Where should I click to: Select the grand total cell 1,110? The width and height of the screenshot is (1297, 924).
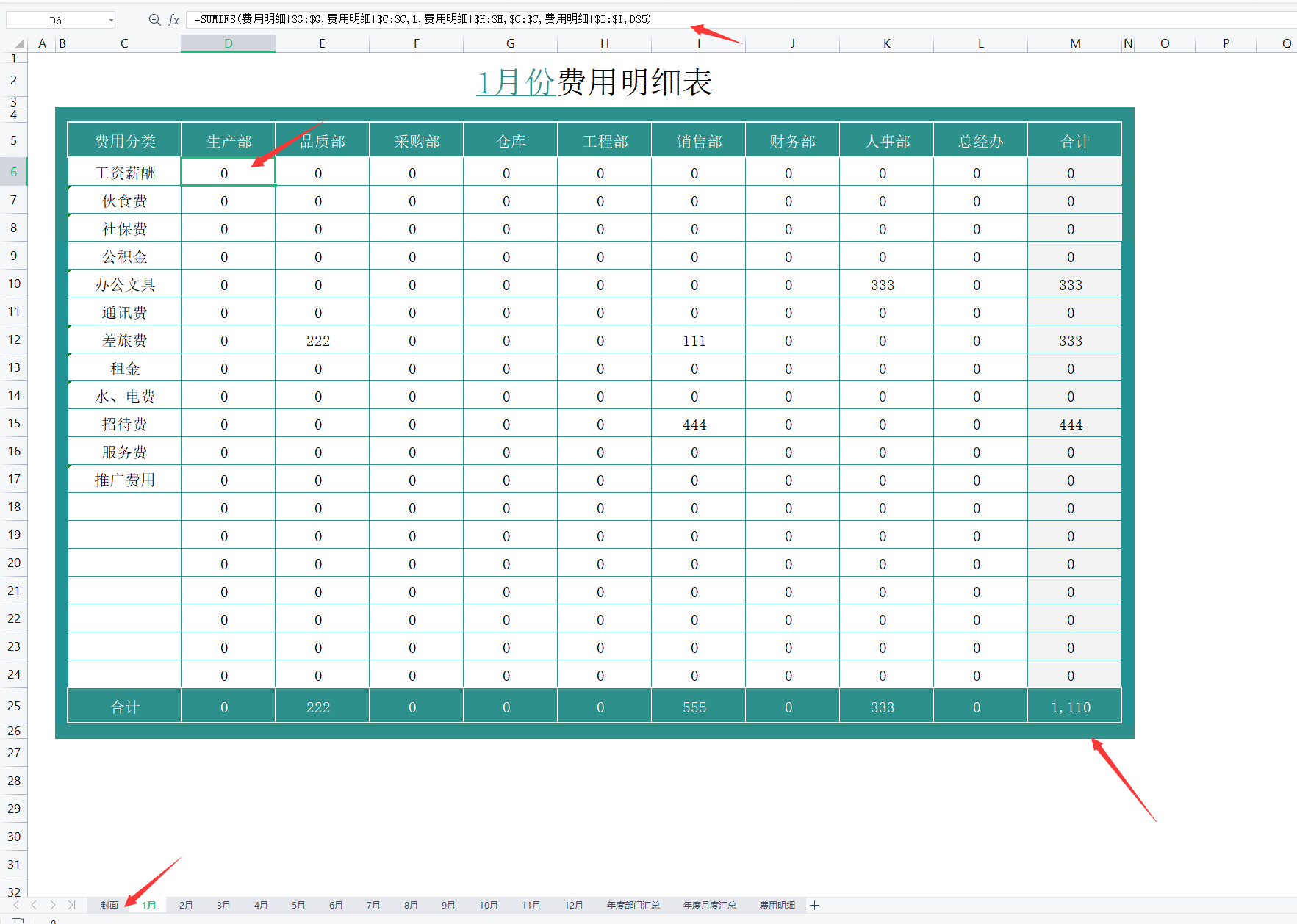(x=1075, y=707)
